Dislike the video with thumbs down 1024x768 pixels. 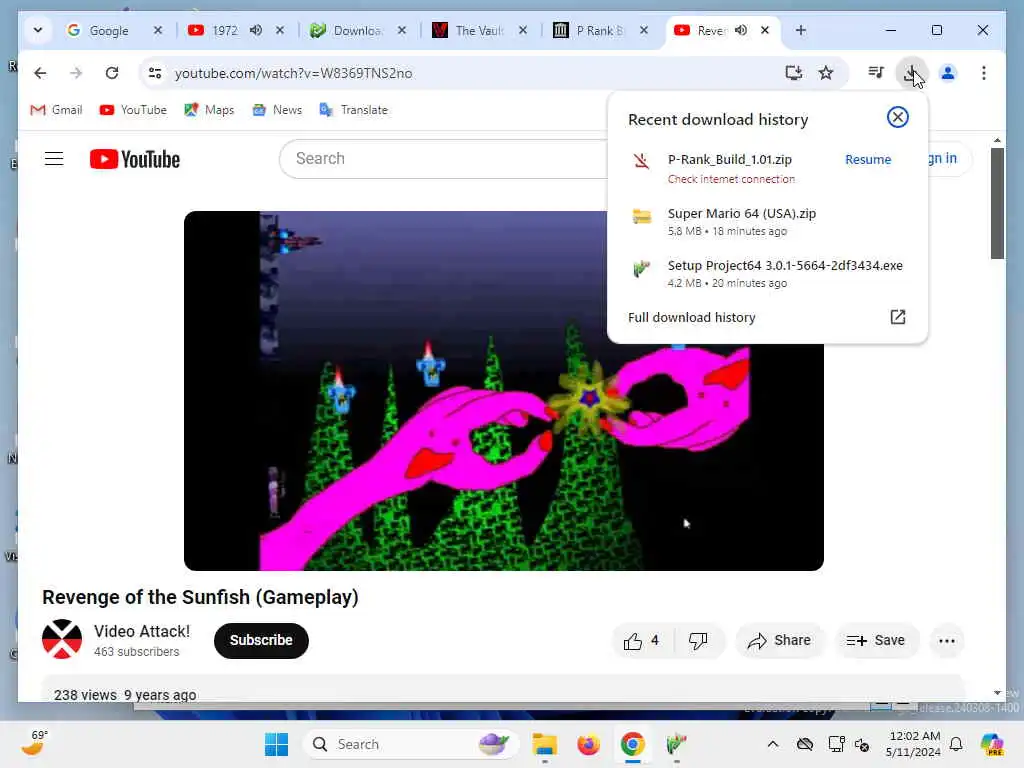698,641
